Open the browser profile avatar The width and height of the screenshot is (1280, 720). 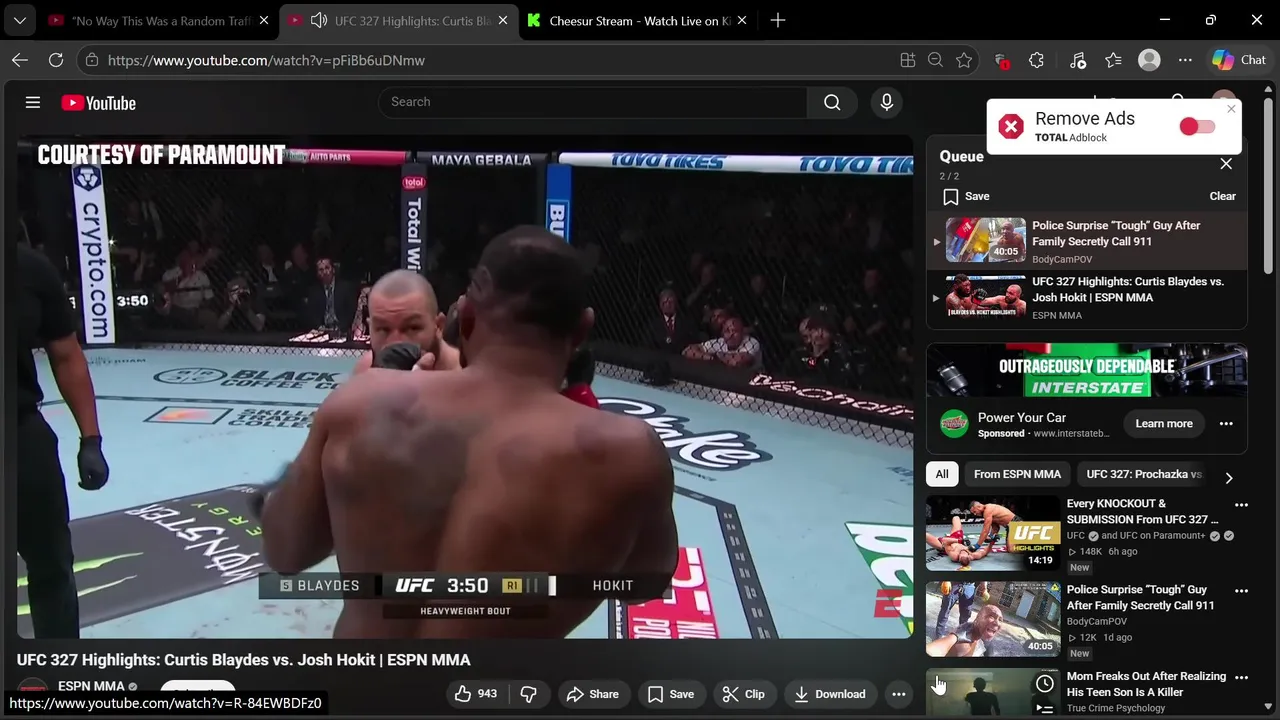1149,60
